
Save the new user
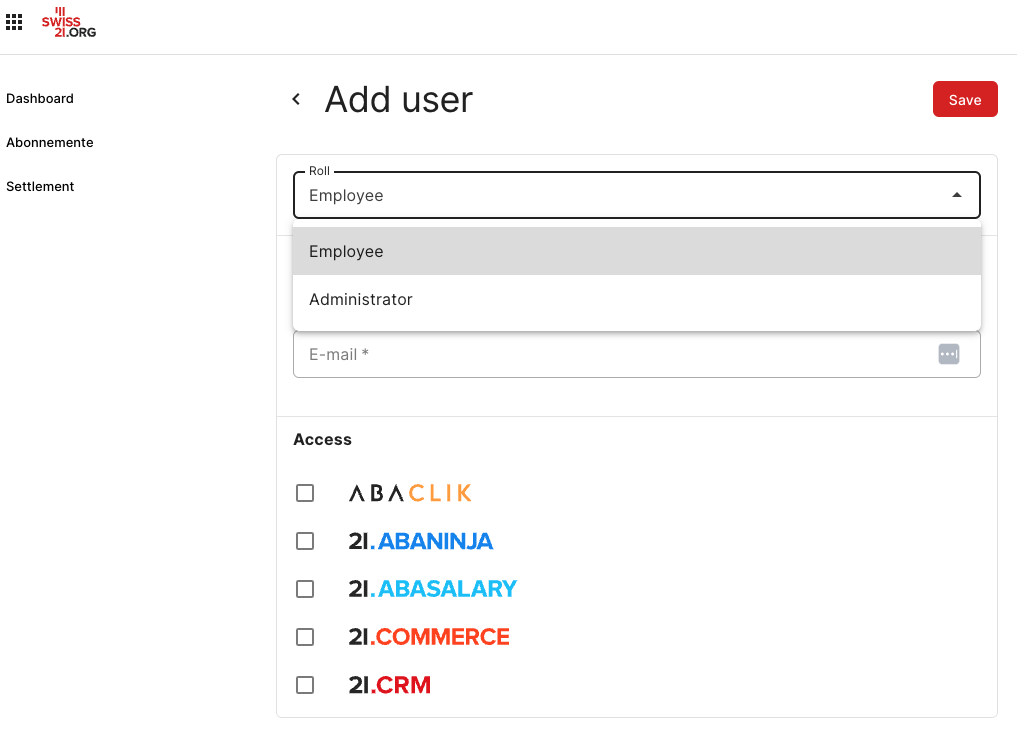[964, 99]
